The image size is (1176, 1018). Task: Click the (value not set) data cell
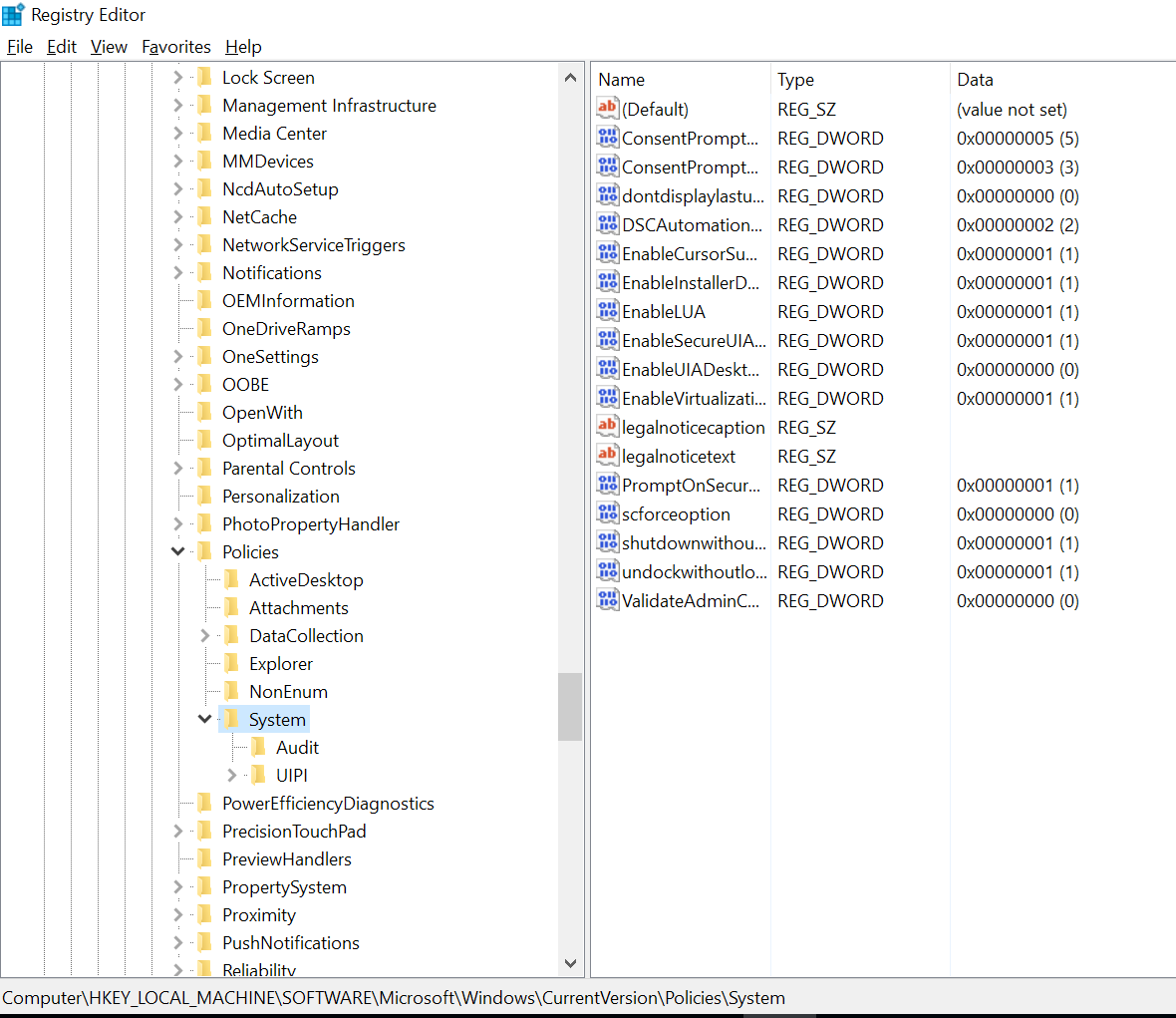click(x=1011, y=109)
